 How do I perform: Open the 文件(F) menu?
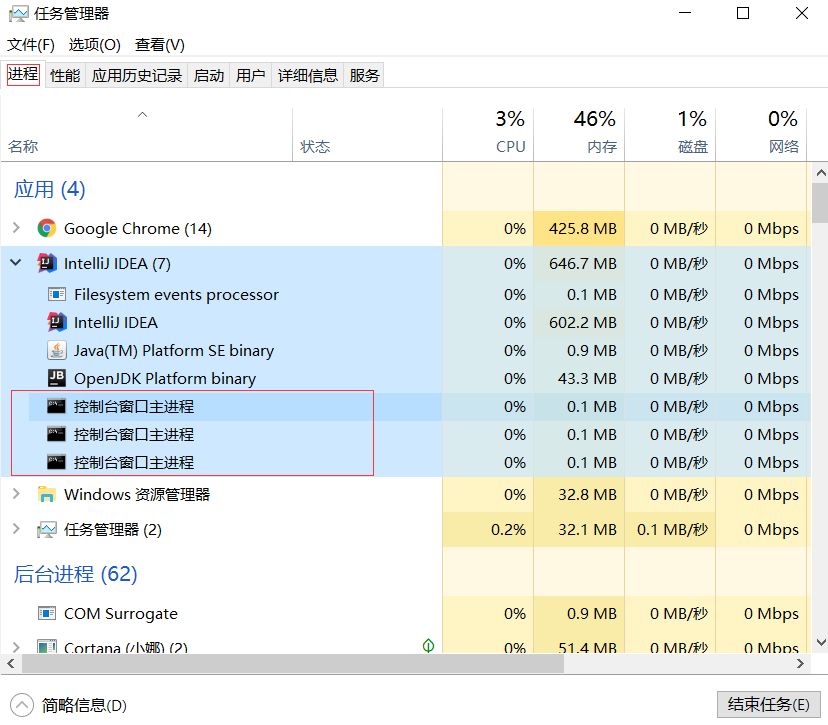pyautogui.click(x=31, y=45)
